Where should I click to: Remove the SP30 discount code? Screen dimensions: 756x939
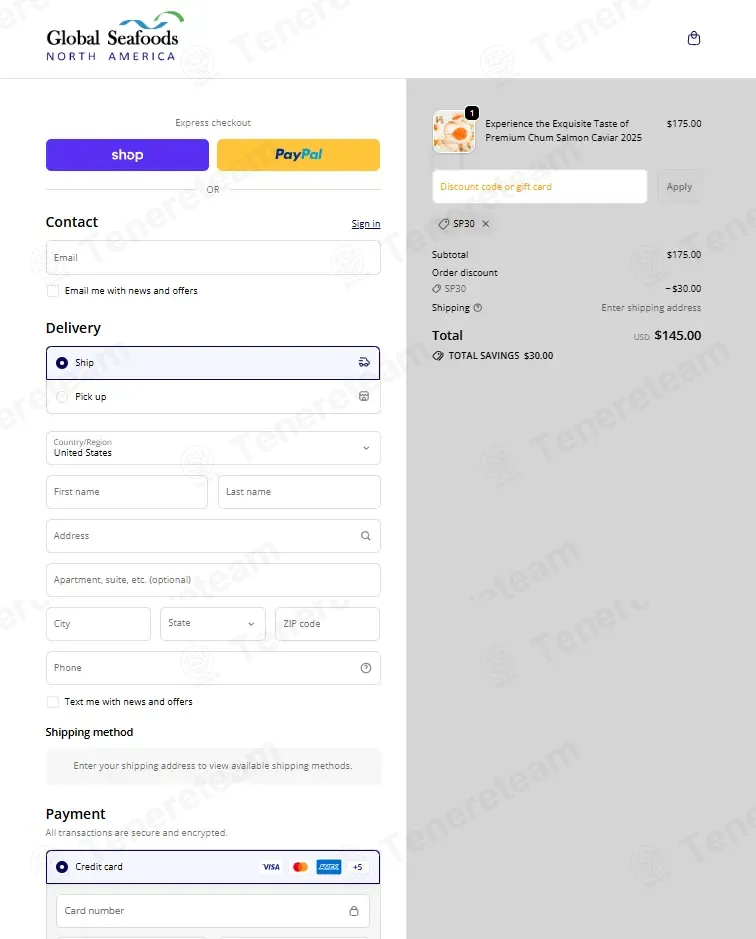(486, 223)
